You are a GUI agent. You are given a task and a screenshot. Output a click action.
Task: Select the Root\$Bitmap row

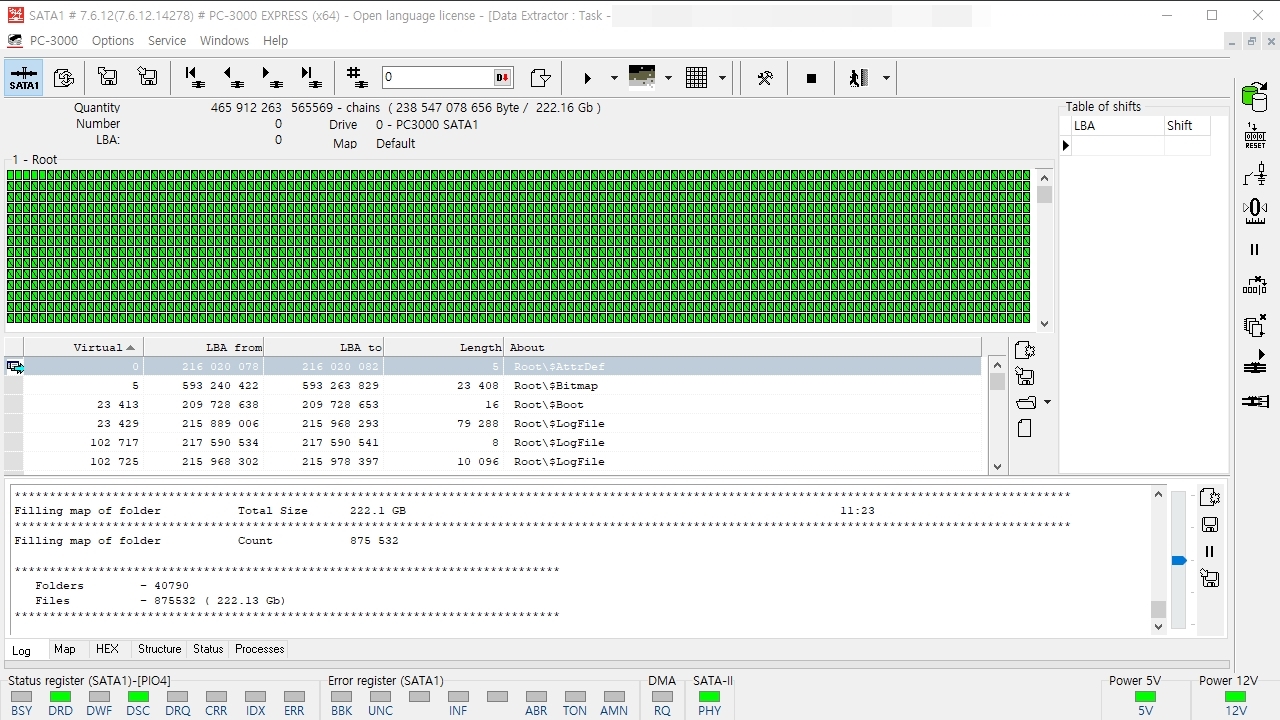[493, 386]
